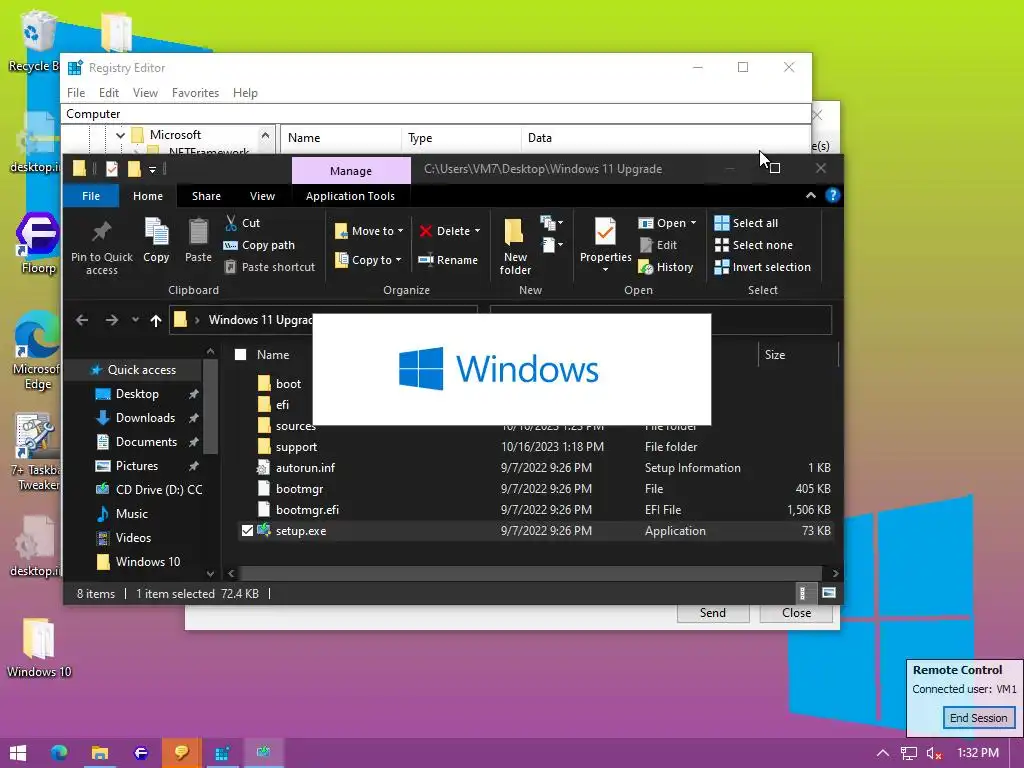Click the Send button in background dialog

click(x=712, y=613)
